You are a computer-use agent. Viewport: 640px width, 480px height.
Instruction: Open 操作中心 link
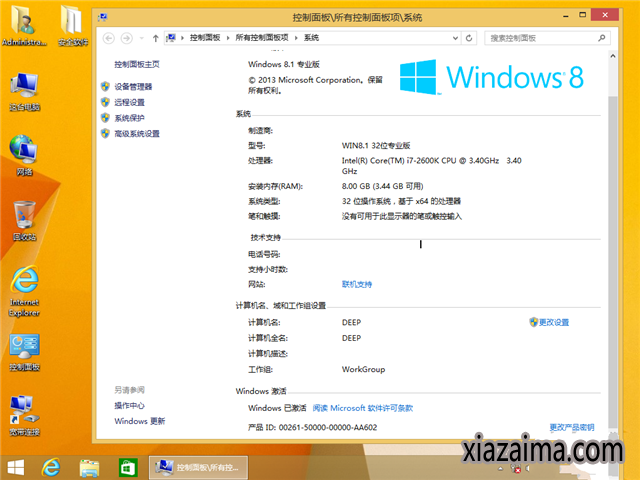(x=129, y=406)
